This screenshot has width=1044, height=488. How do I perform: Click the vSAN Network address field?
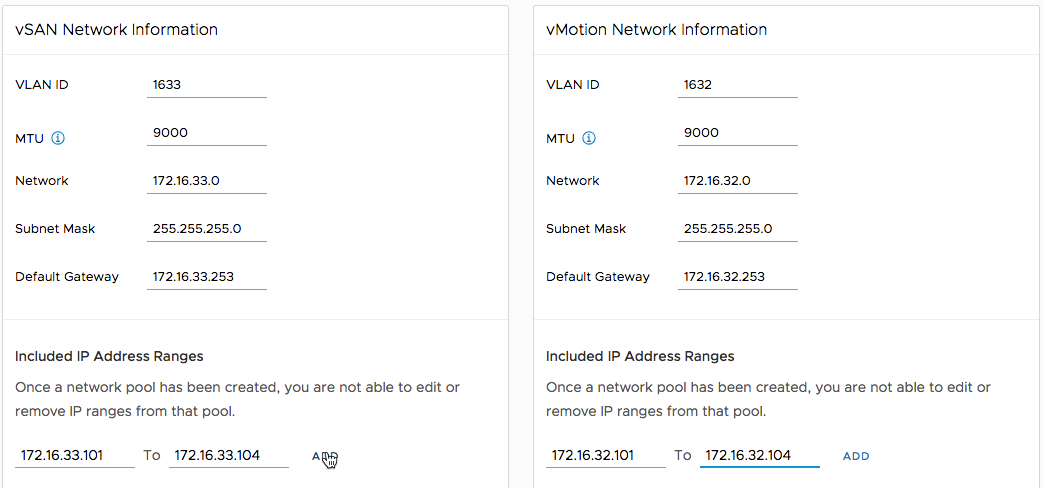(206, 181)
